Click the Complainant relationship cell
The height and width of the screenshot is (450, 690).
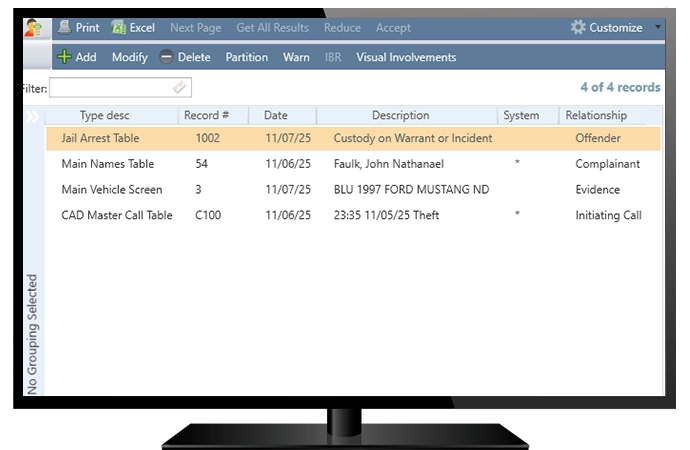coord(608,164)
